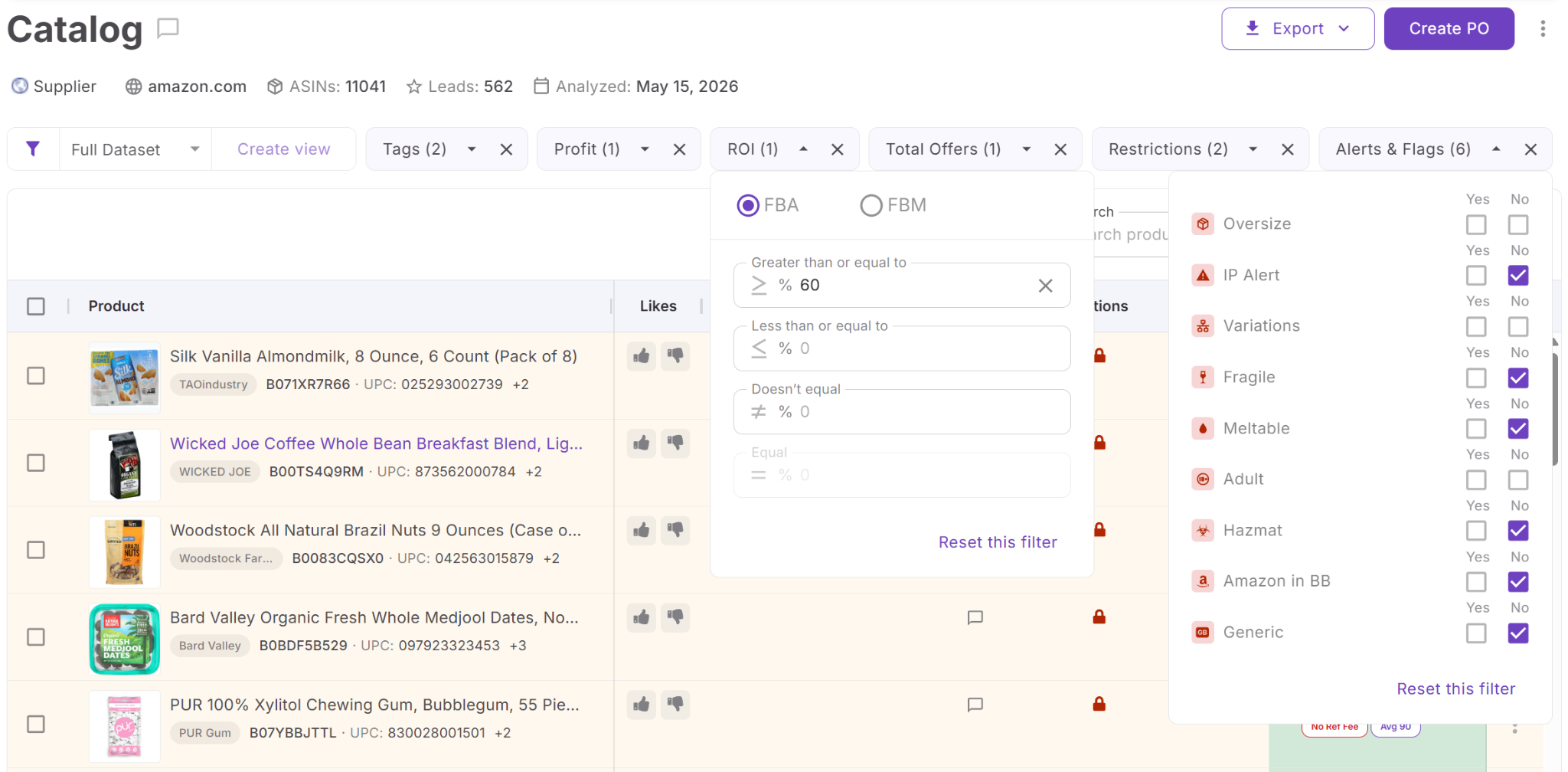Click the lock icon on Bard Valley Dates row

(x=1099, y=617)
